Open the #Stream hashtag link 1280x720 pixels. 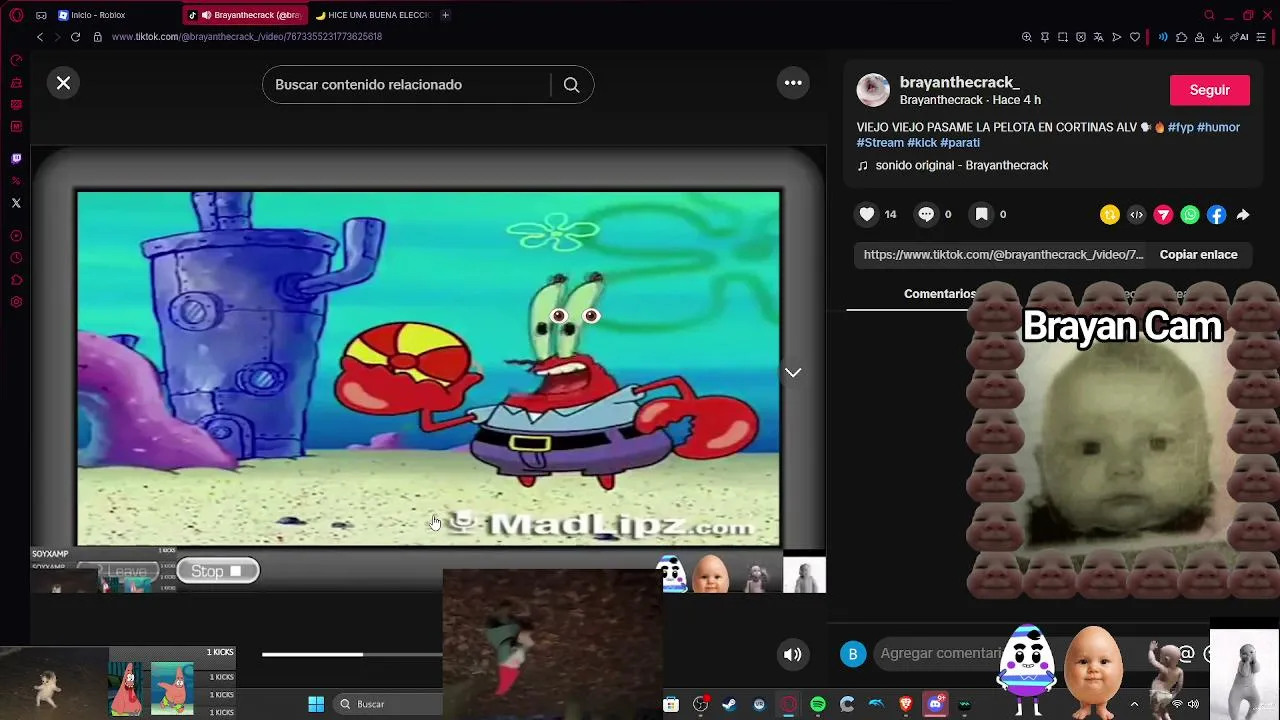[880, 143]
